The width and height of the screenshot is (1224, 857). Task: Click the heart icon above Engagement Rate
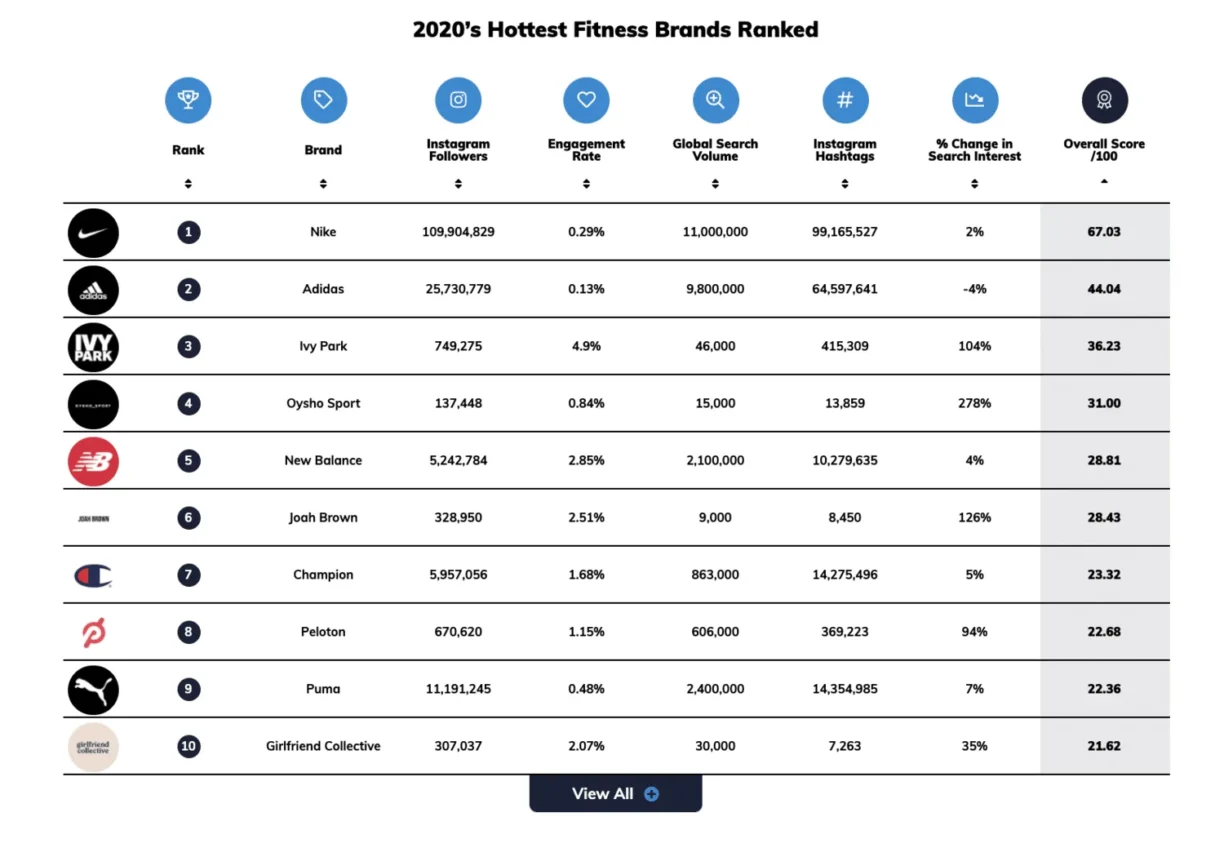pyautogui.click(x=586, y=99)
